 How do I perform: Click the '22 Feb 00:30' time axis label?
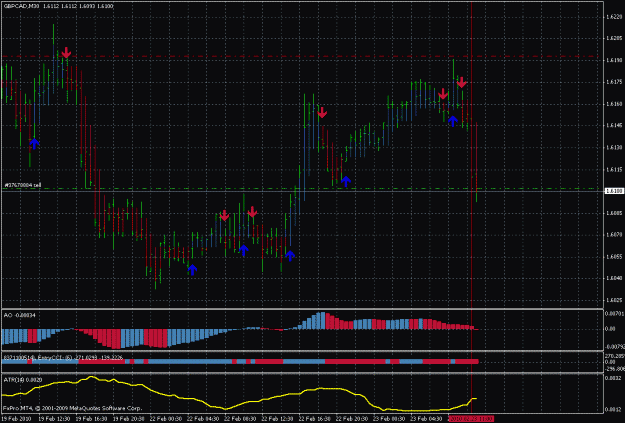(166, 419)
